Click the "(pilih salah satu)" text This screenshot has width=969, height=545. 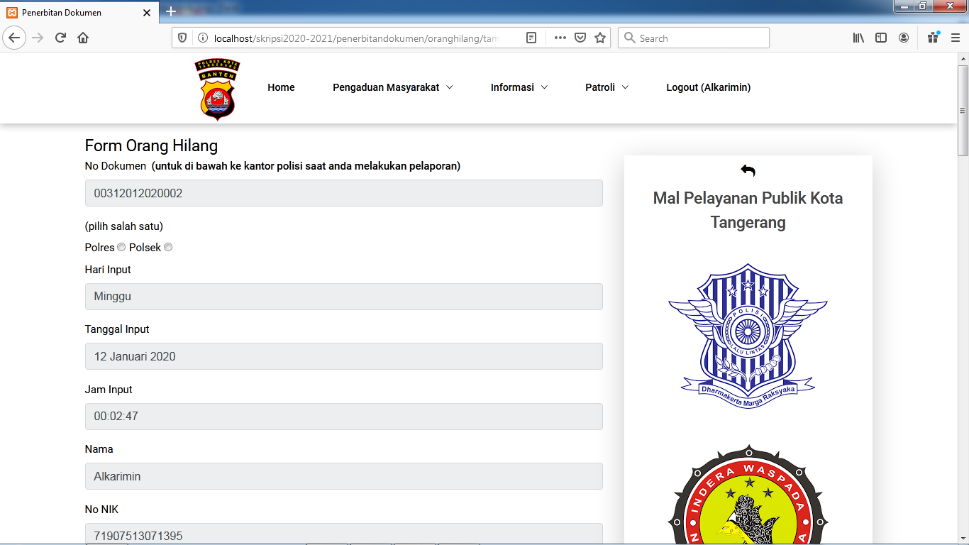point(124,226)
